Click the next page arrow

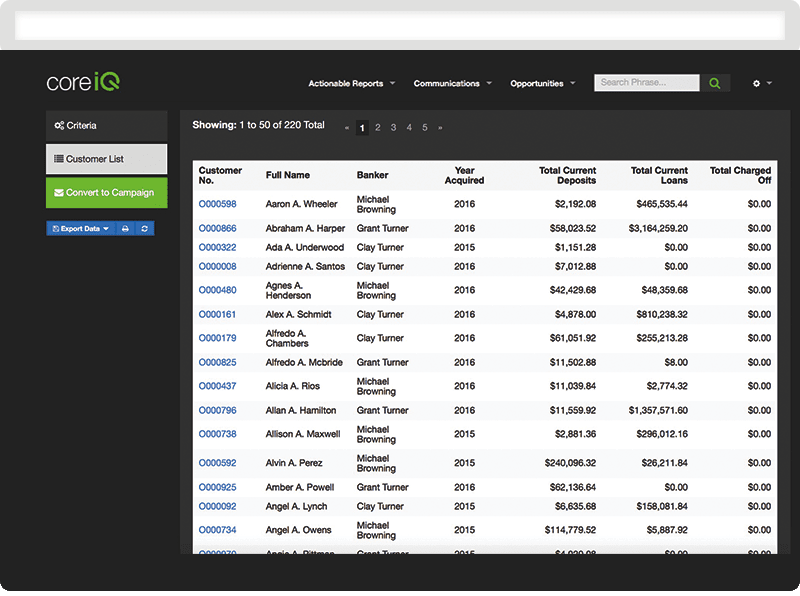tap(440, 128)
